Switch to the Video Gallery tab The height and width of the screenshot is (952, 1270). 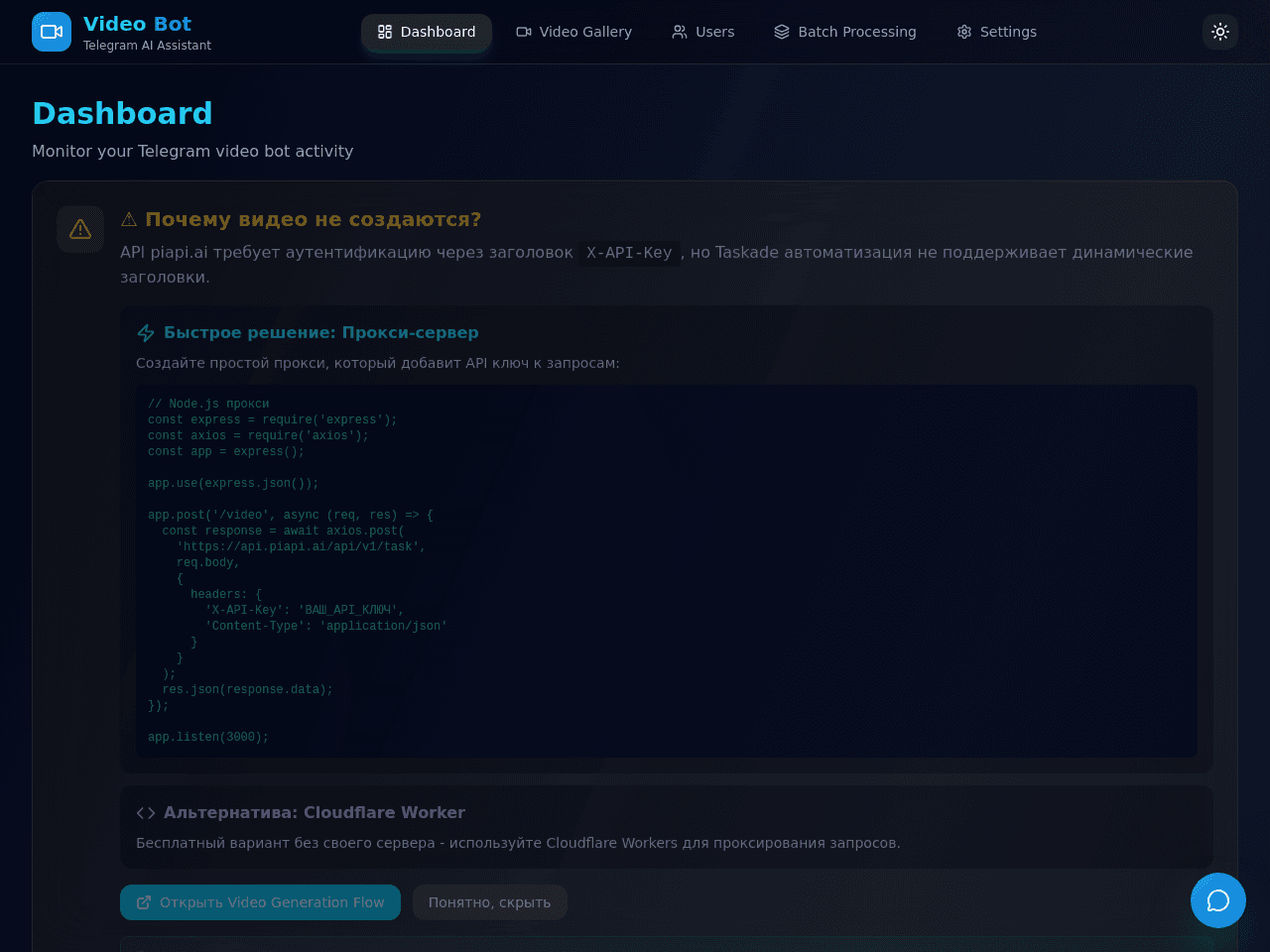pyautogui.click(x=573, y=32)
